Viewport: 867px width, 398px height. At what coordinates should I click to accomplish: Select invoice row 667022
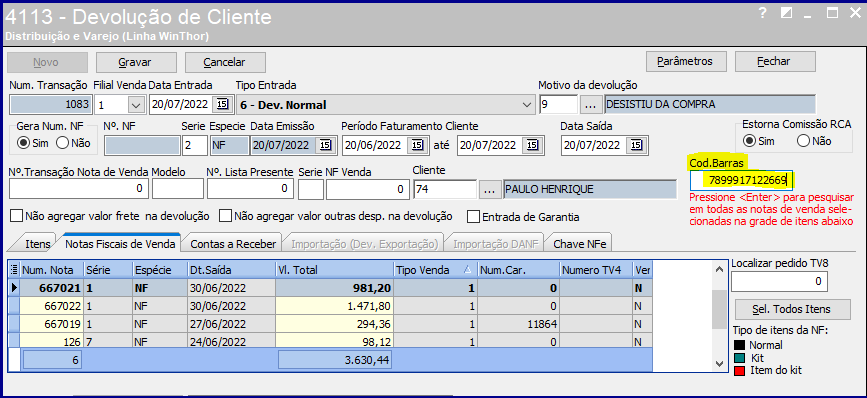click(330, 305)
